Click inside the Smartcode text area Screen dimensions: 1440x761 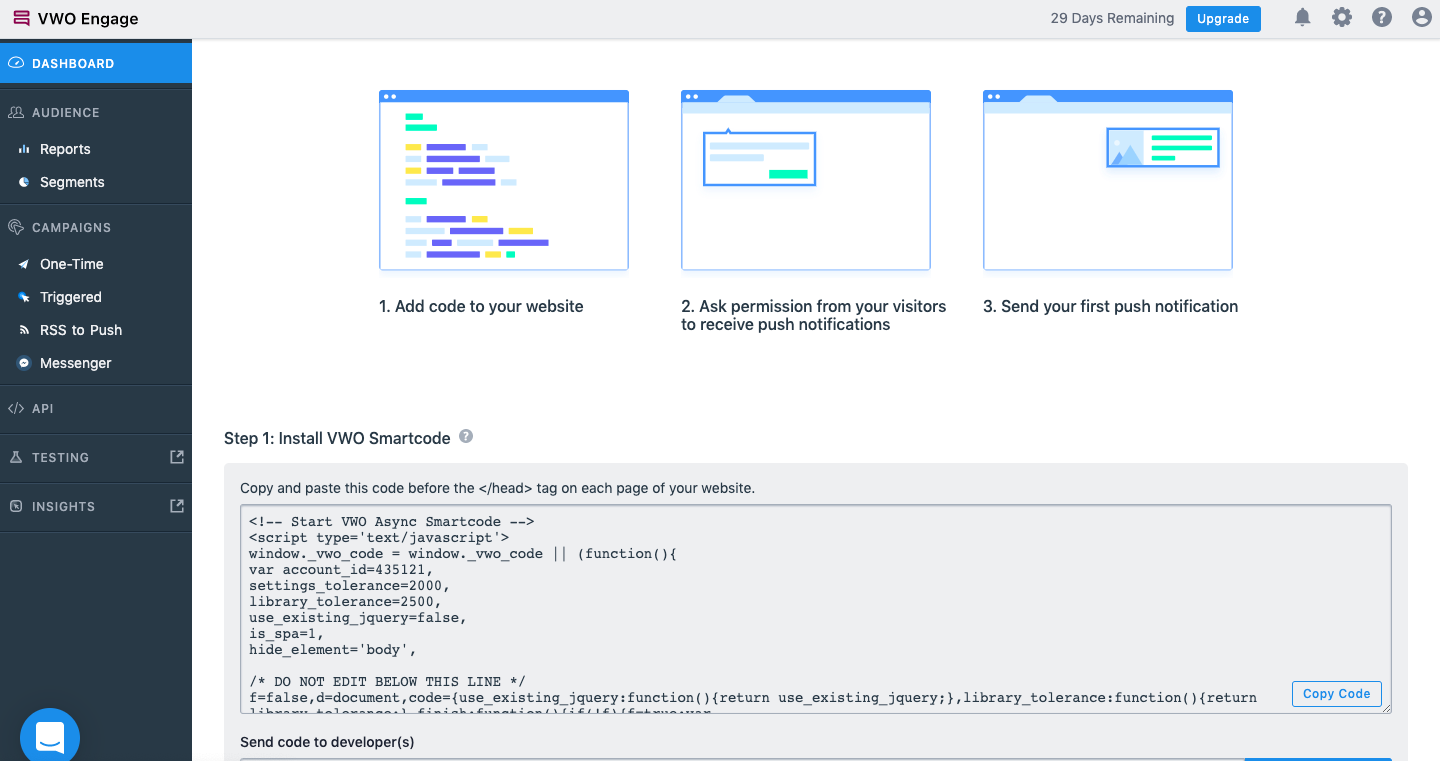[x=815, y=609]
